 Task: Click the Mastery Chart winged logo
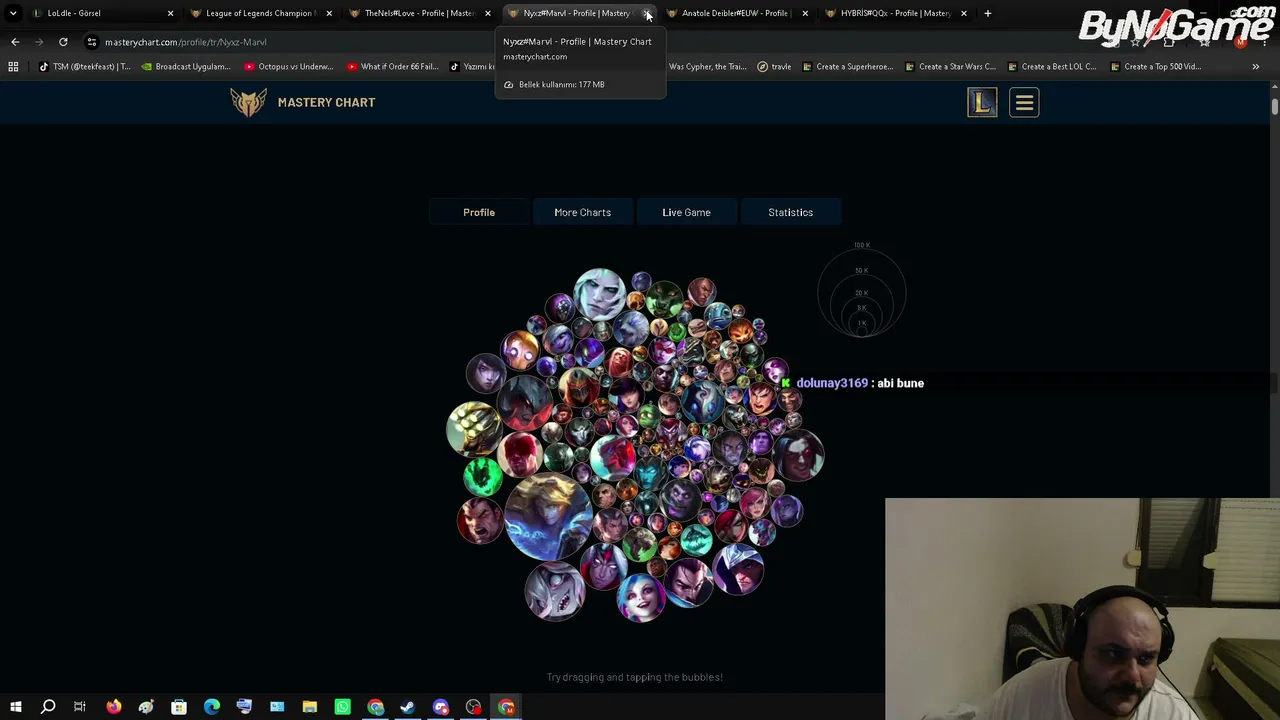click(249, 102)
